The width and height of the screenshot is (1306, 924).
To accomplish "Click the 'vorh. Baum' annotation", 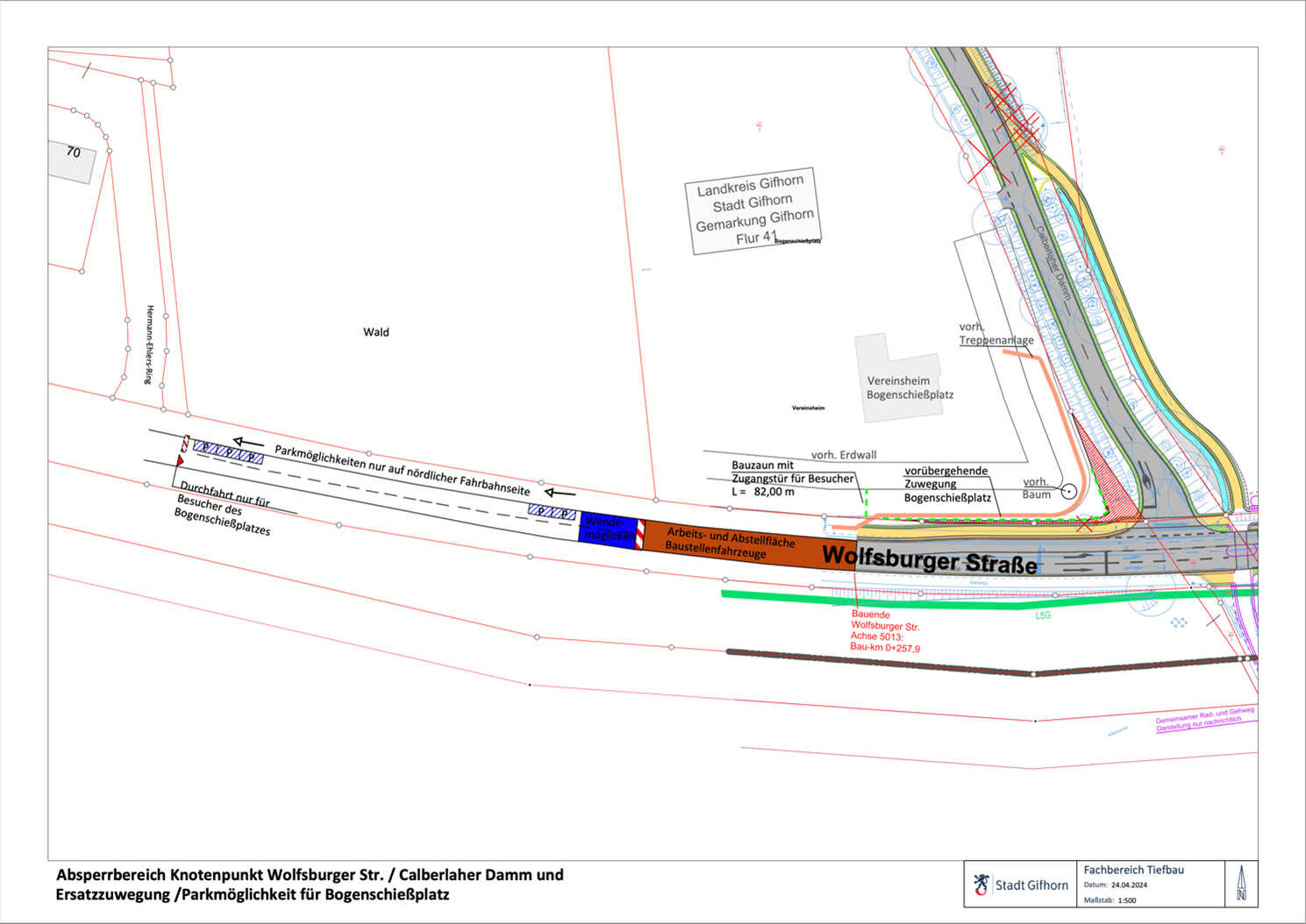I will [x=1037, y=488].
